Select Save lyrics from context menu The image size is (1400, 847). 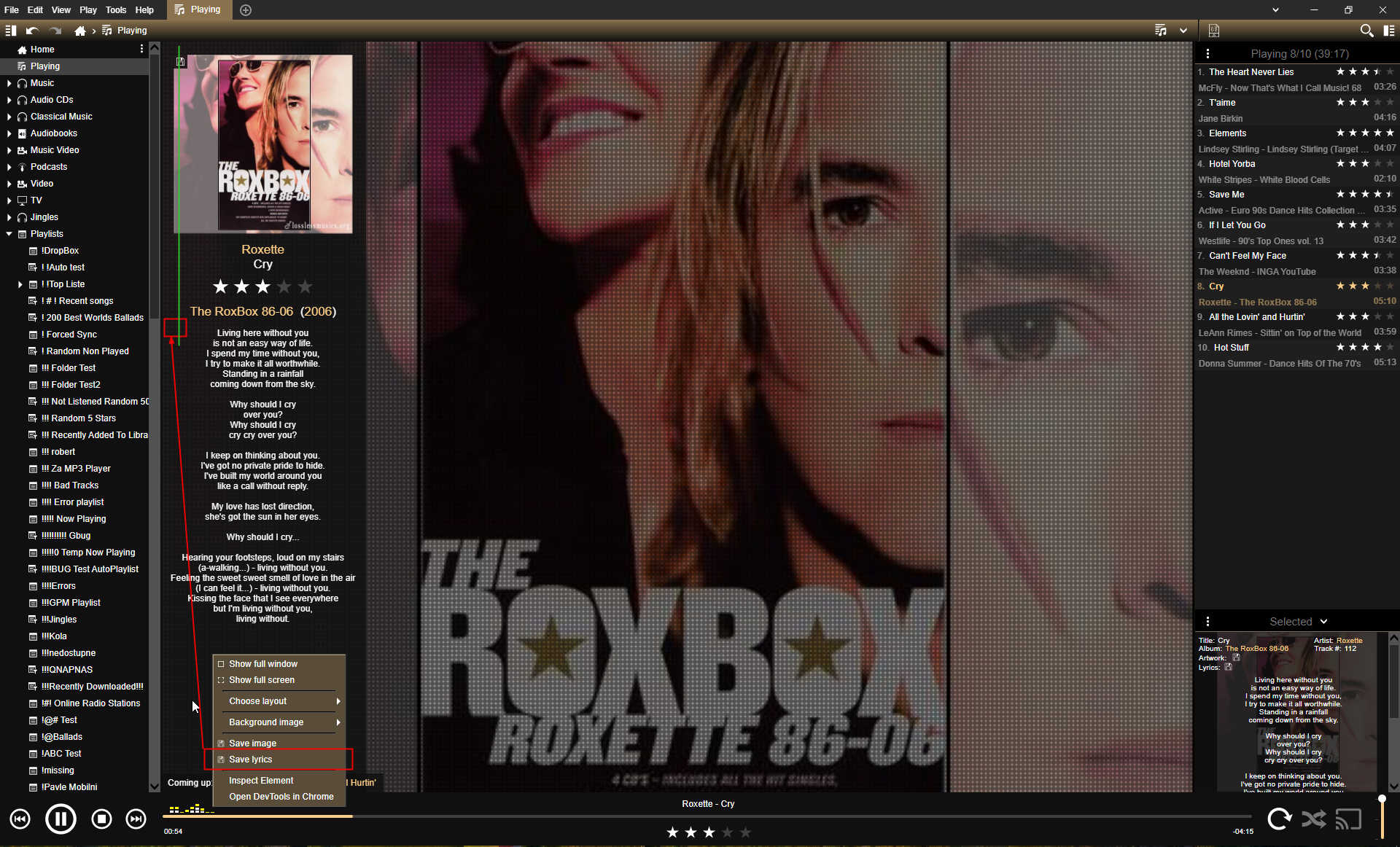click(251, 760)
